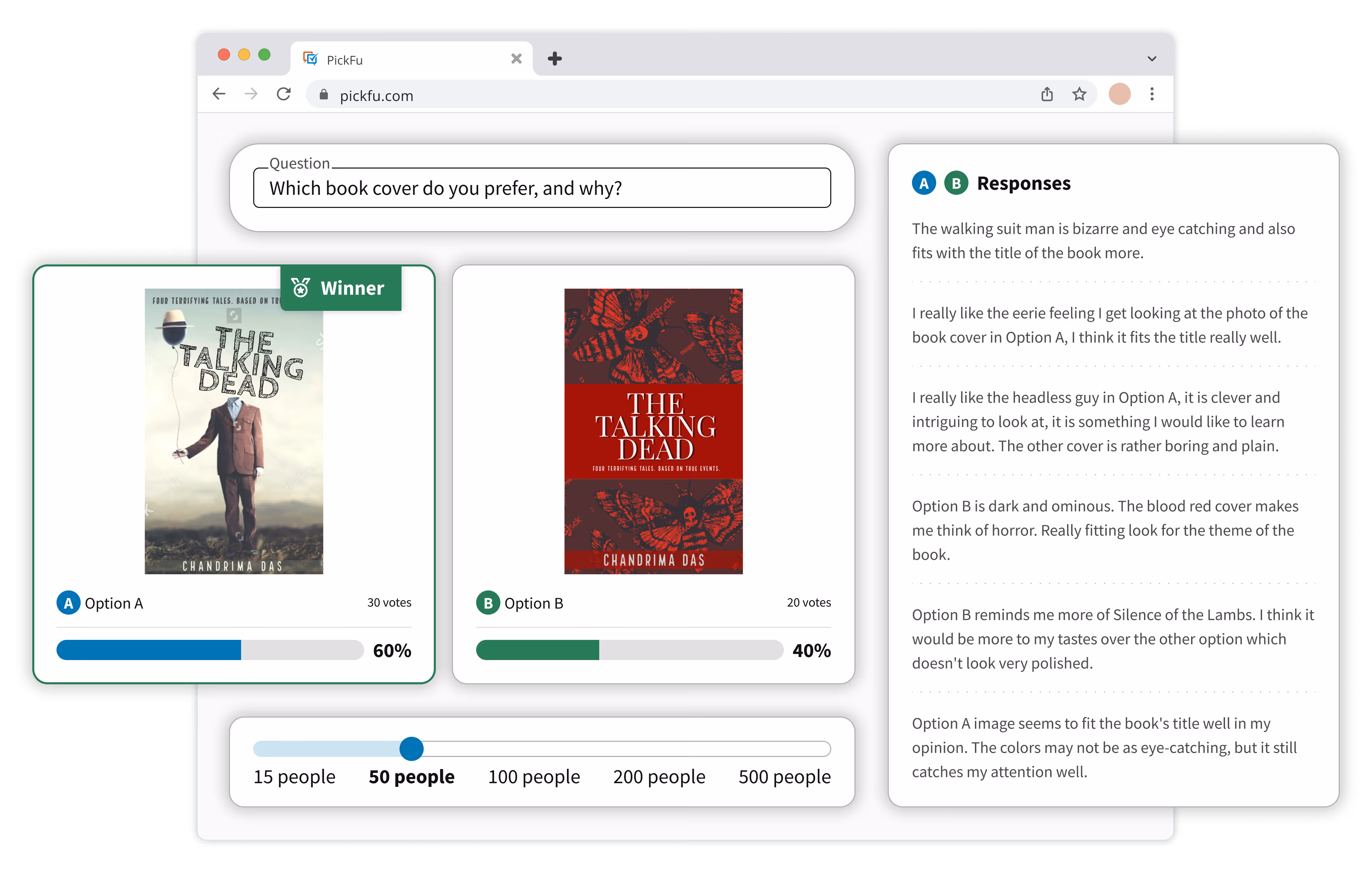The height and width of the screenshot is (872, 1372).
Task: Click the Question input field
Action: pos(541,188)
